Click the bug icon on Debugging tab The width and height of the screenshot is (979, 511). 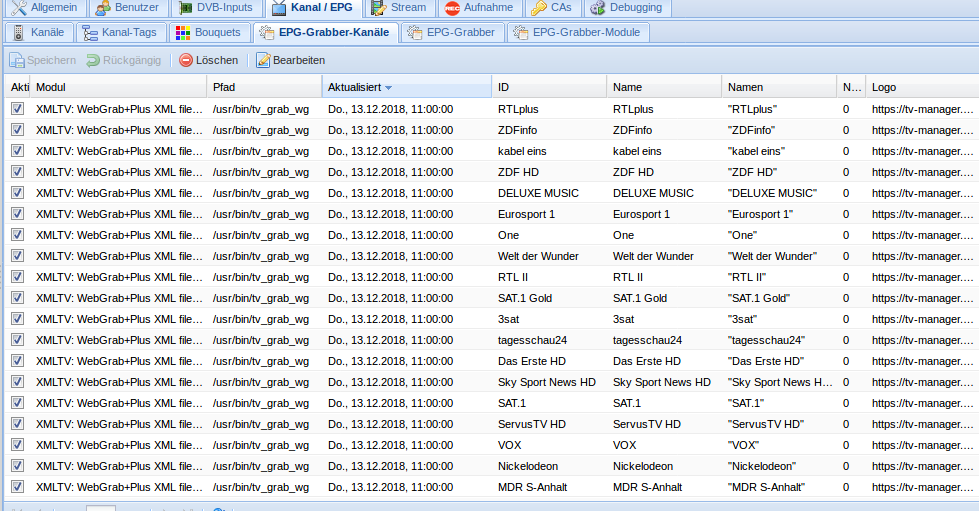point(598,7)
